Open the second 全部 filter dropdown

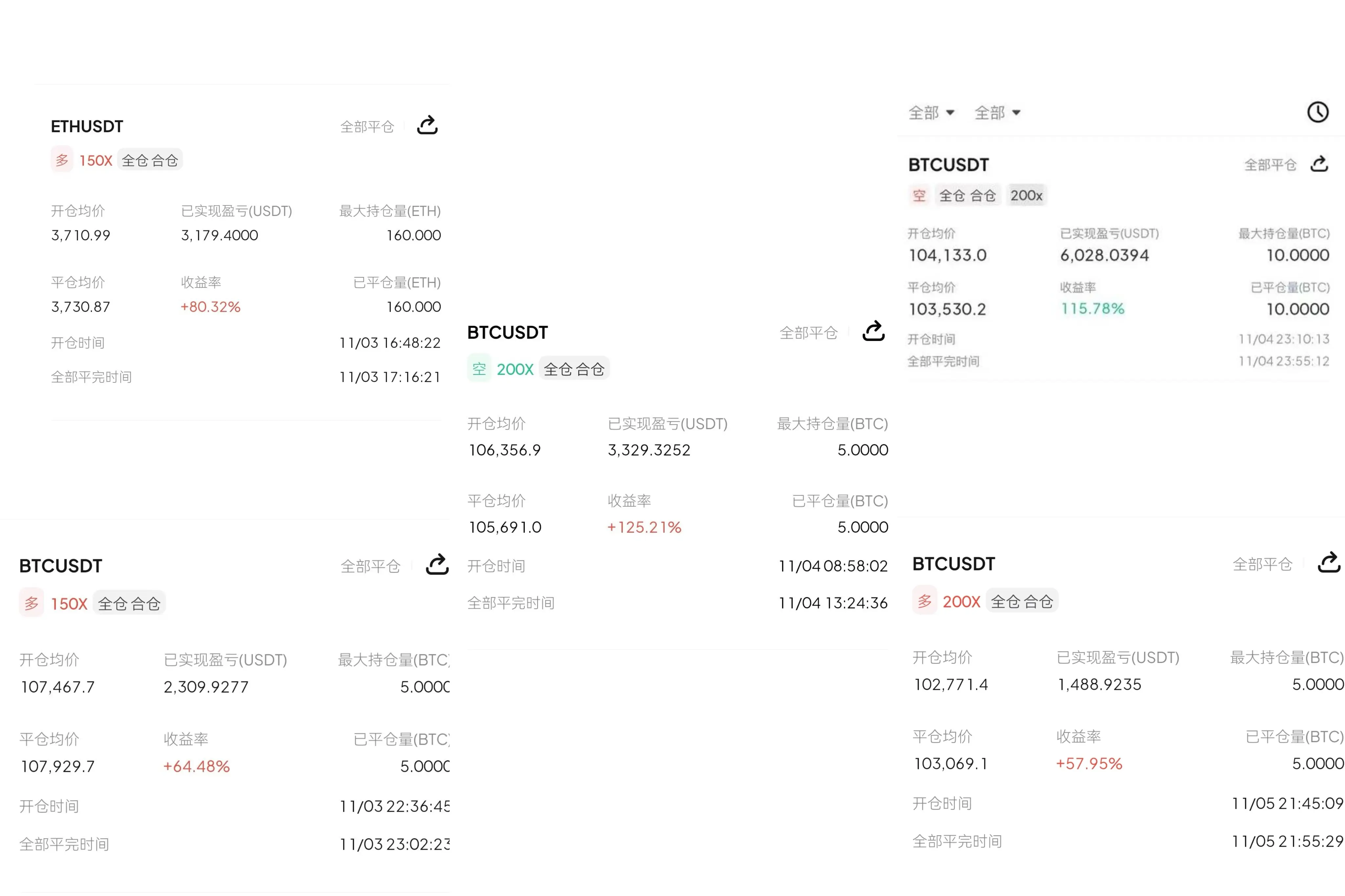(997, 113)
